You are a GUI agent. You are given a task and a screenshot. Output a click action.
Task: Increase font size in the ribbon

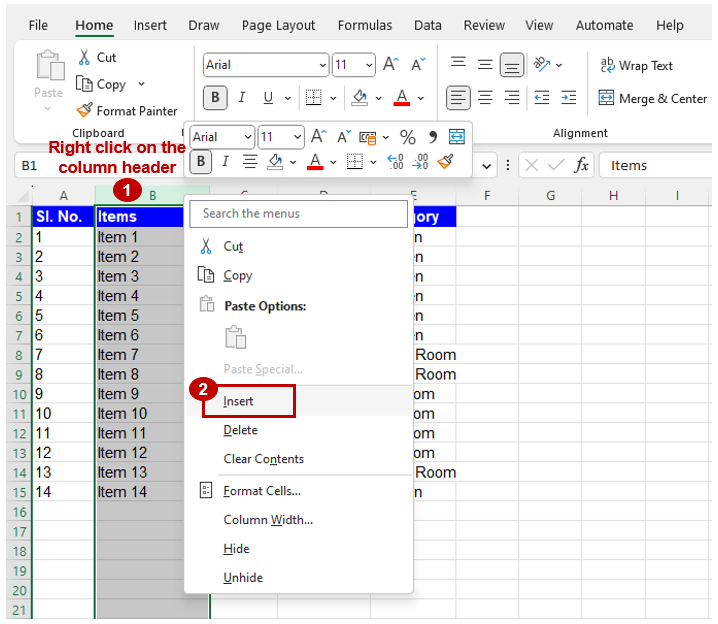coord(391,65)
